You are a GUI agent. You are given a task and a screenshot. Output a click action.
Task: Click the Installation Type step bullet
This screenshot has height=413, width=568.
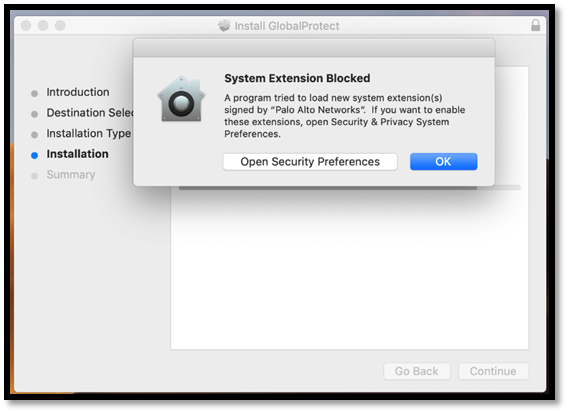coord(34,135)
